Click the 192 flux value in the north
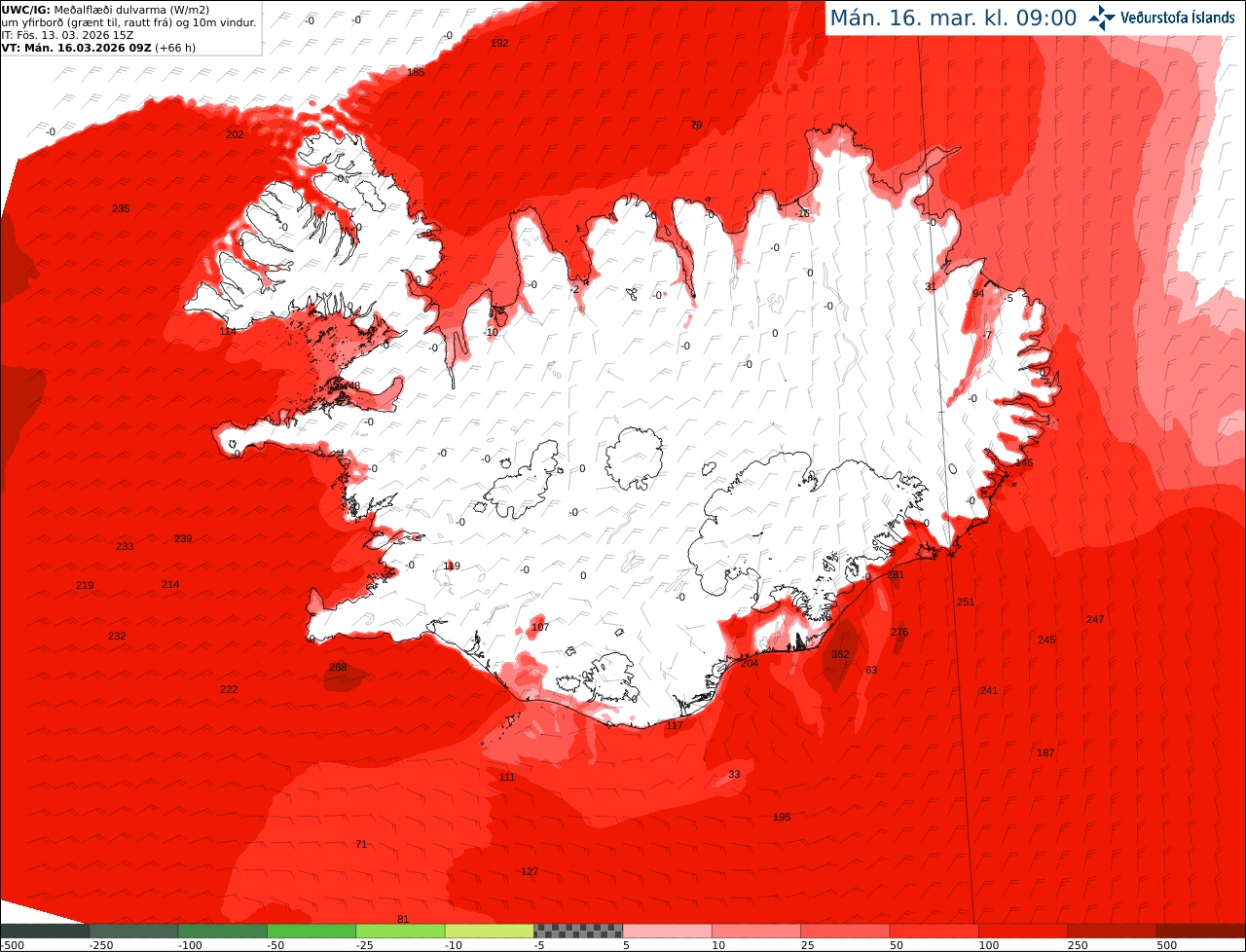Image resolution: width=1246 pixels, height=952 pixels. [499, 43]
